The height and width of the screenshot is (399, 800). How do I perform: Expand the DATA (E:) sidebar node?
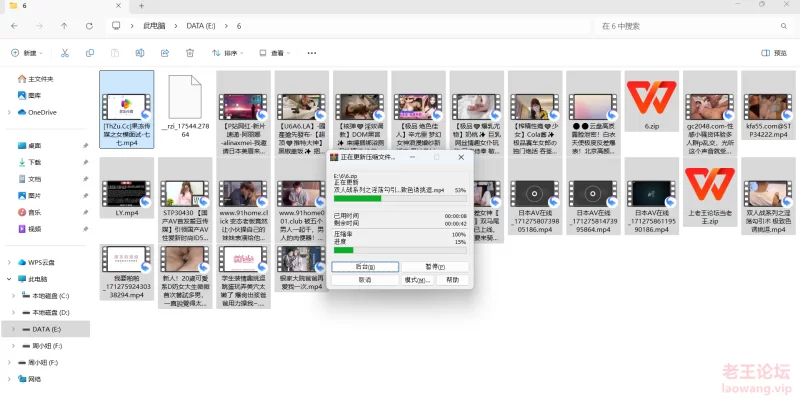pos(14,329)
